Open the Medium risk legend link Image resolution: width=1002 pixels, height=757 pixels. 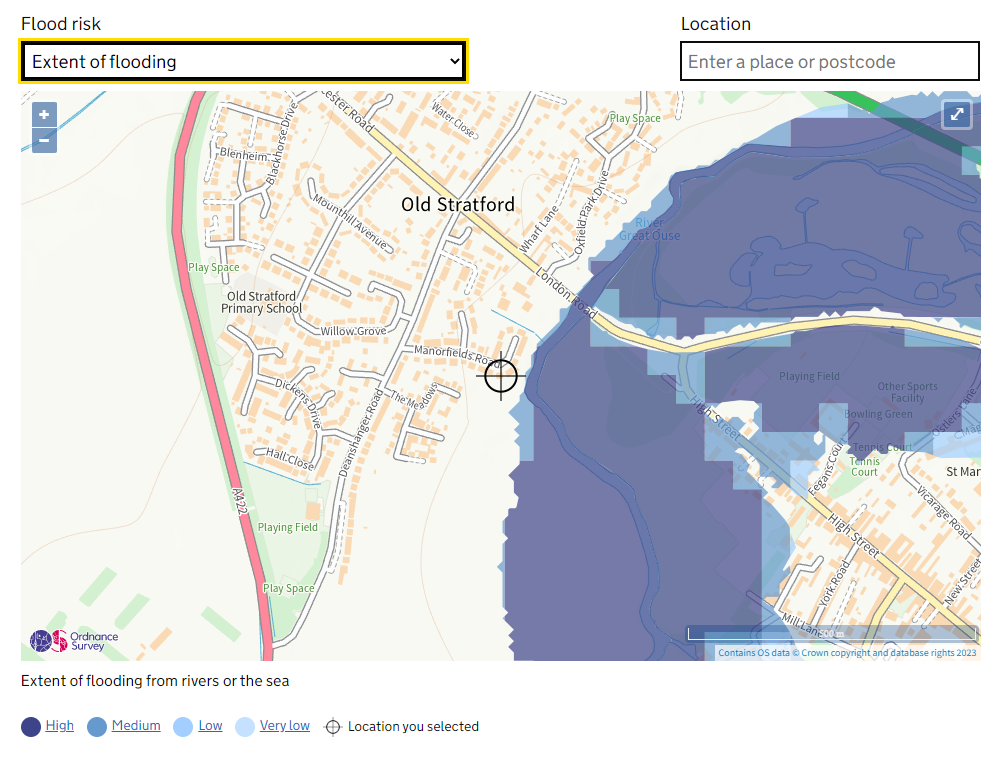click(x=136, y=726)
